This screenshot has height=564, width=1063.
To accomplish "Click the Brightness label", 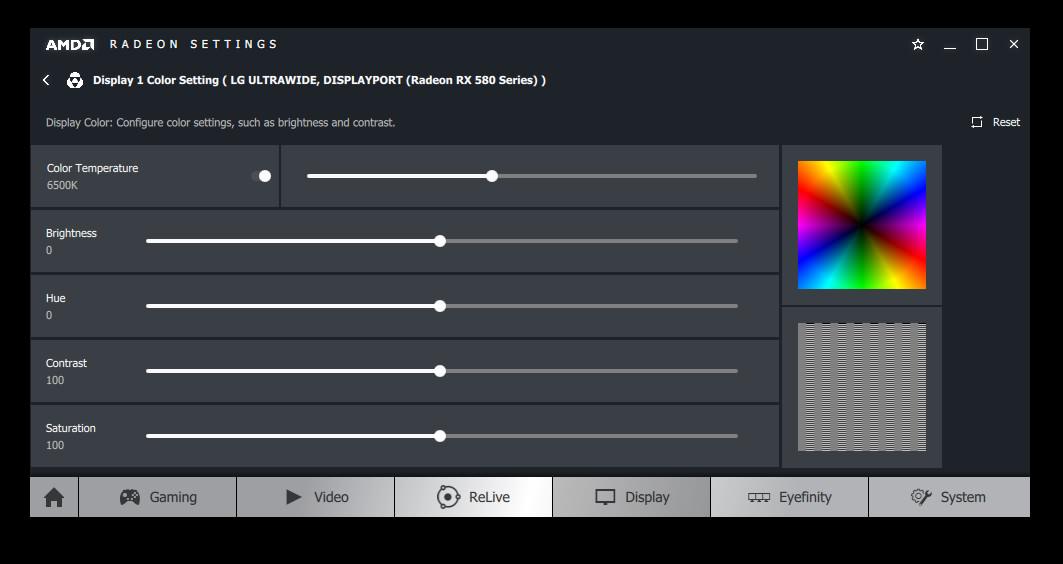I will (71, 233).
